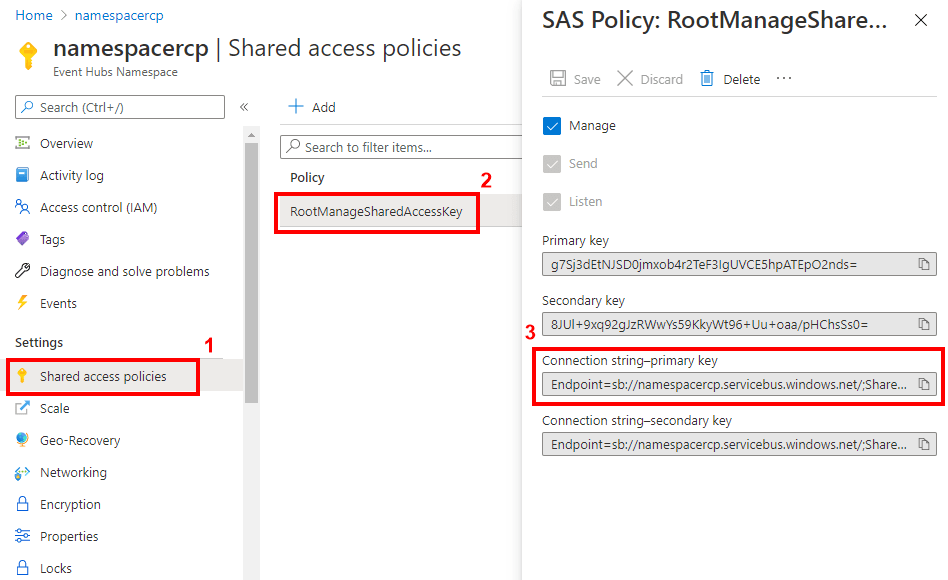Discard changes to the policy
This screenshot has height=580, width=948.
[650, 79]
